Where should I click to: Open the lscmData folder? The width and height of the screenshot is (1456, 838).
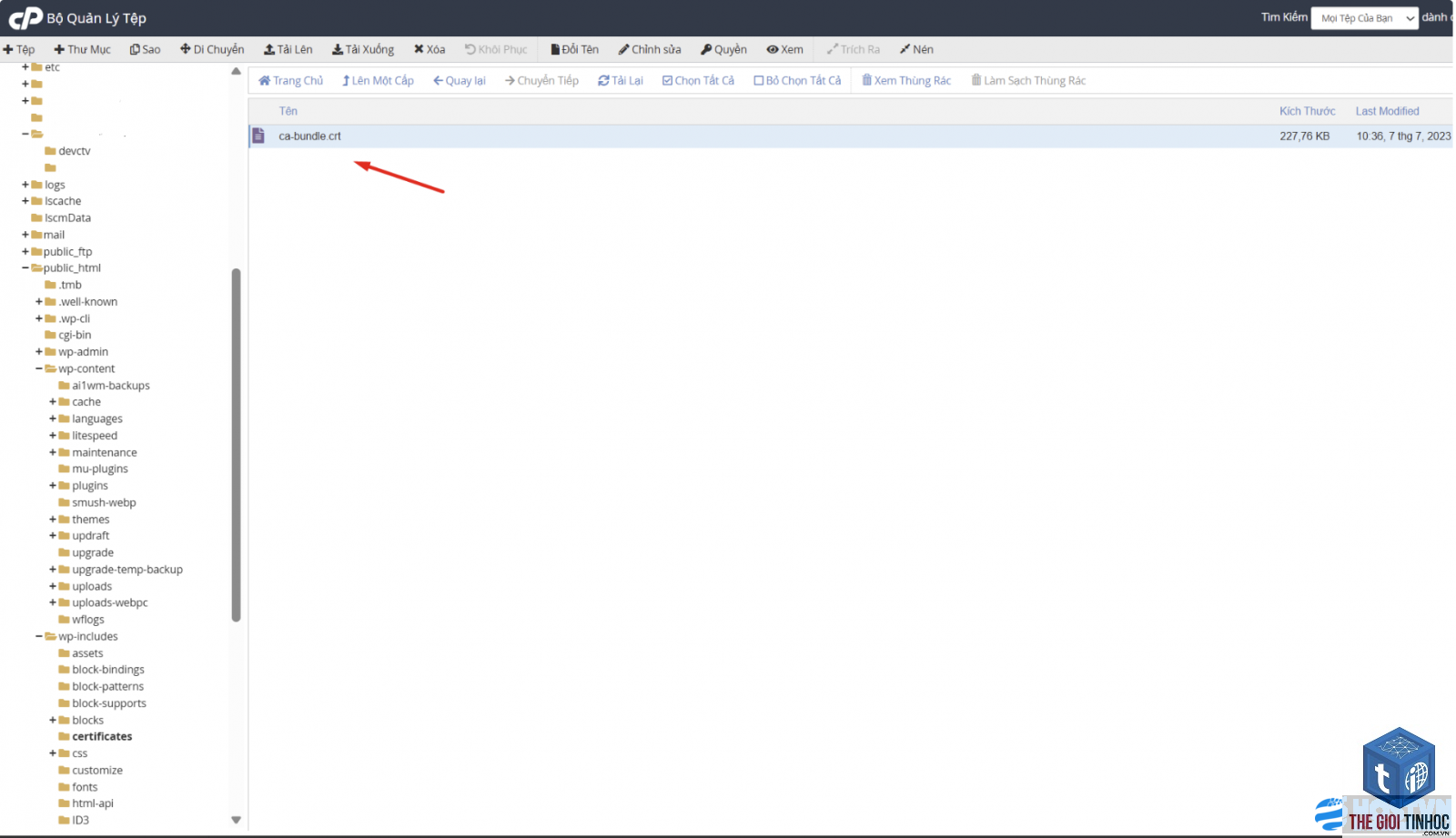tap(67, 218)
